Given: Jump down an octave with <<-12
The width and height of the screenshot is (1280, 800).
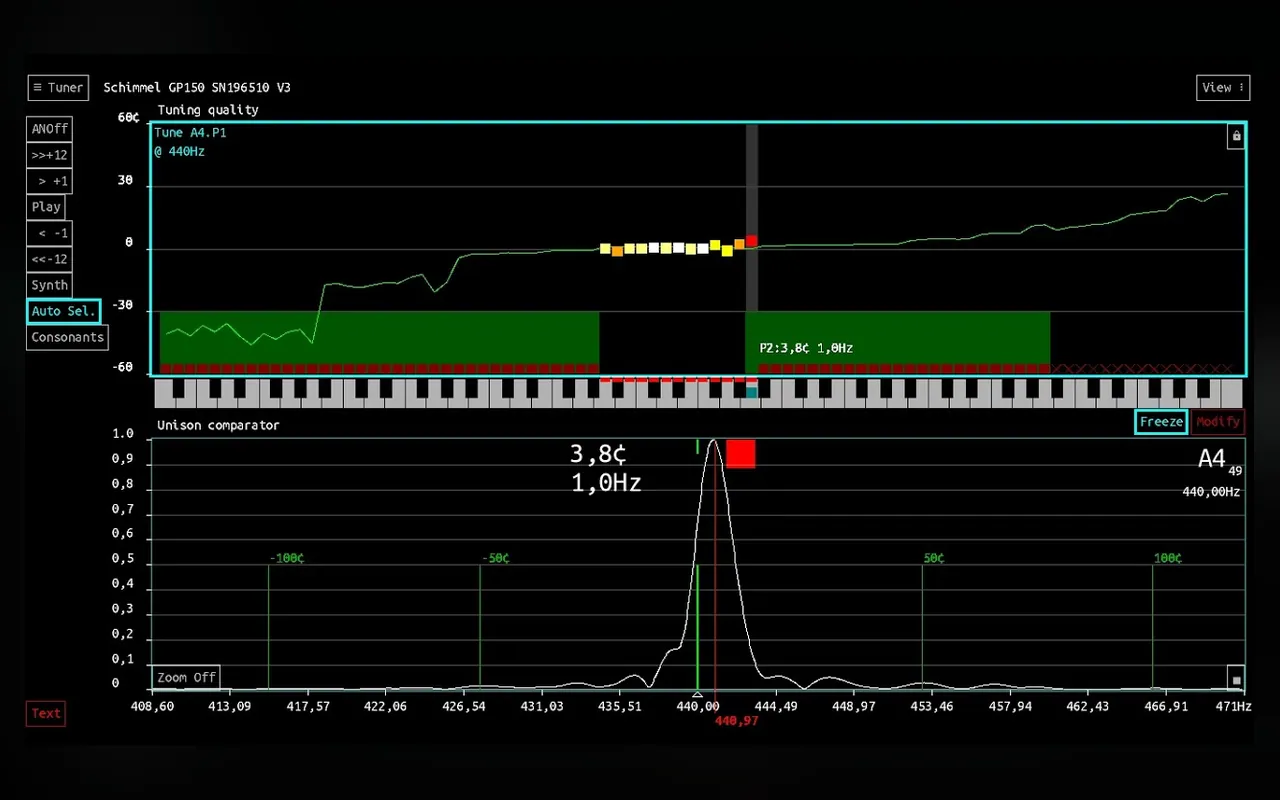Looking at the screenshot, I should coord(49,259).
